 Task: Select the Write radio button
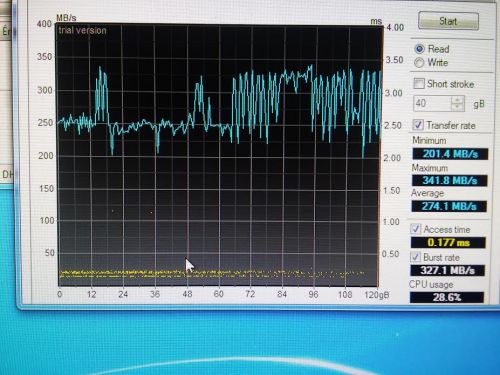point(419,62)
